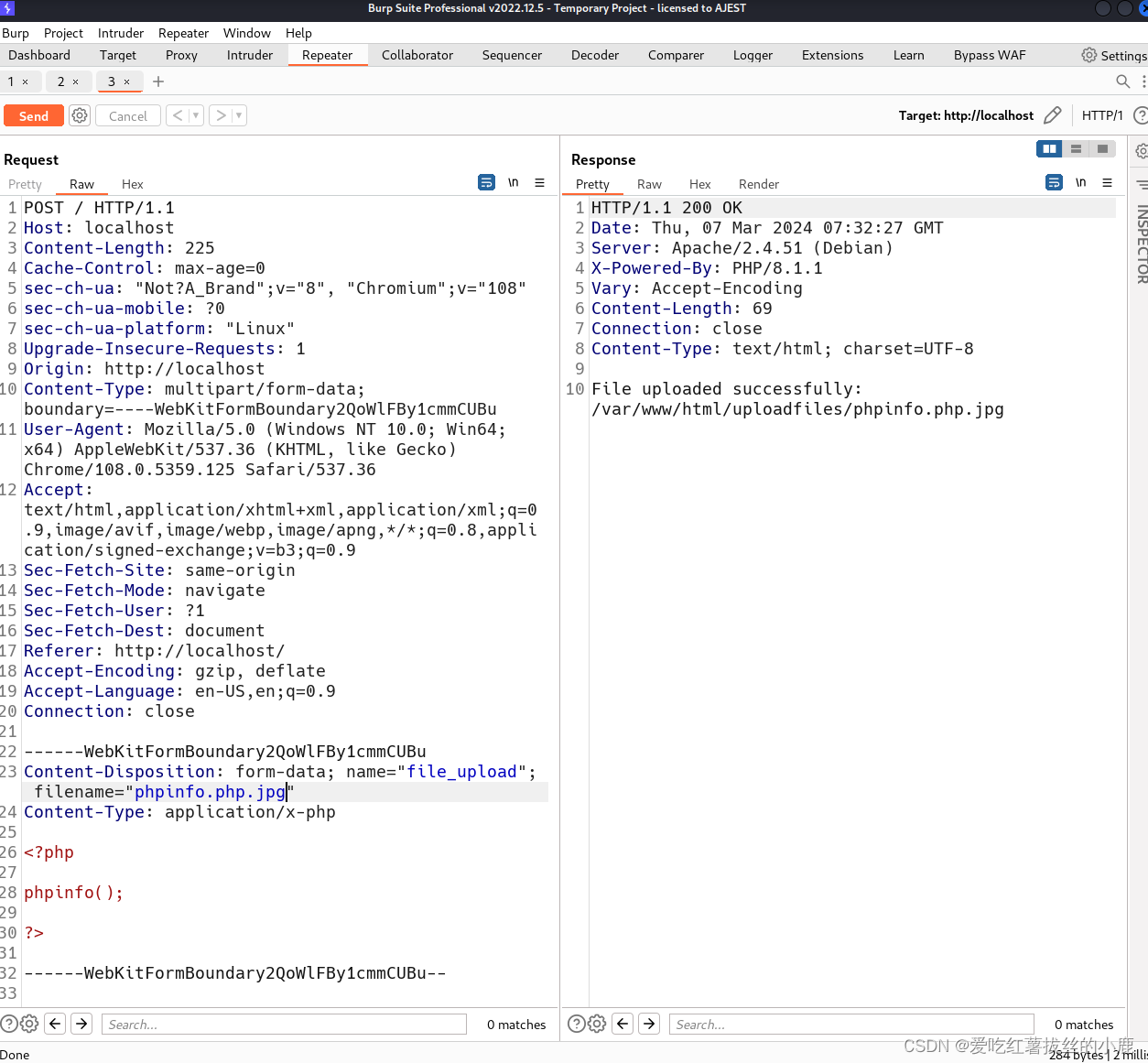The width and height of the screenshot is (1148, 1063).
Task: Edit the target using the pencil icon
Action: (x=1052, y=115)
